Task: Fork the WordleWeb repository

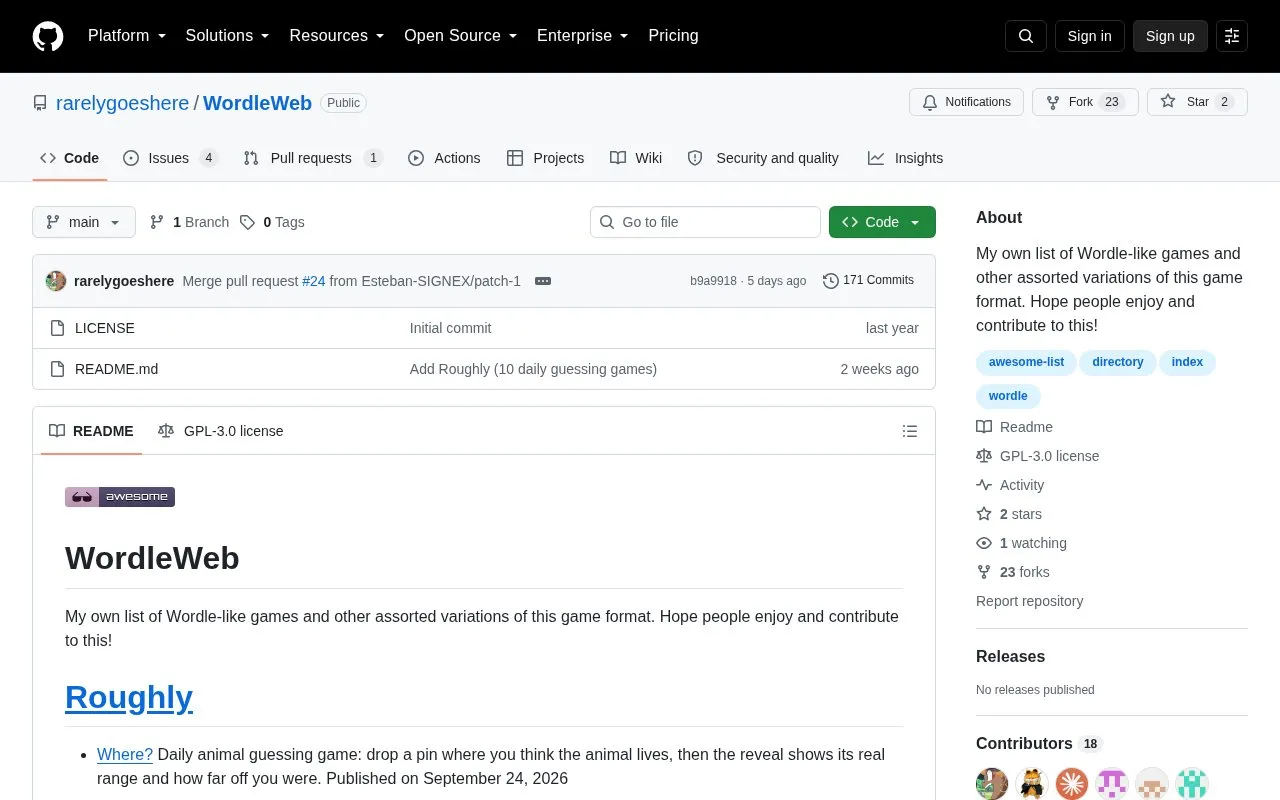Action: point(1085,102)
